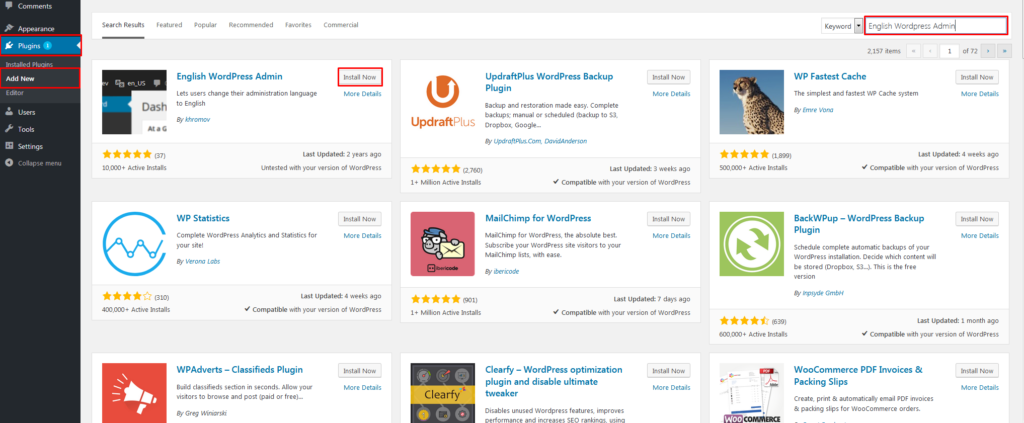The width and height of the screenshot is (1024, 423).
Task: Open the WP Fastest Cache title link
Action: tap(830, 76)
